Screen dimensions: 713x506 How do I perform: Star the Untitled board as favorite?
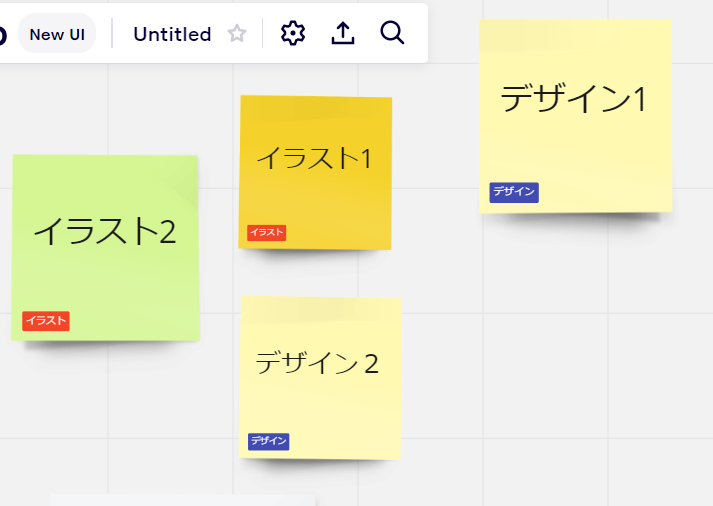[237, 34]
